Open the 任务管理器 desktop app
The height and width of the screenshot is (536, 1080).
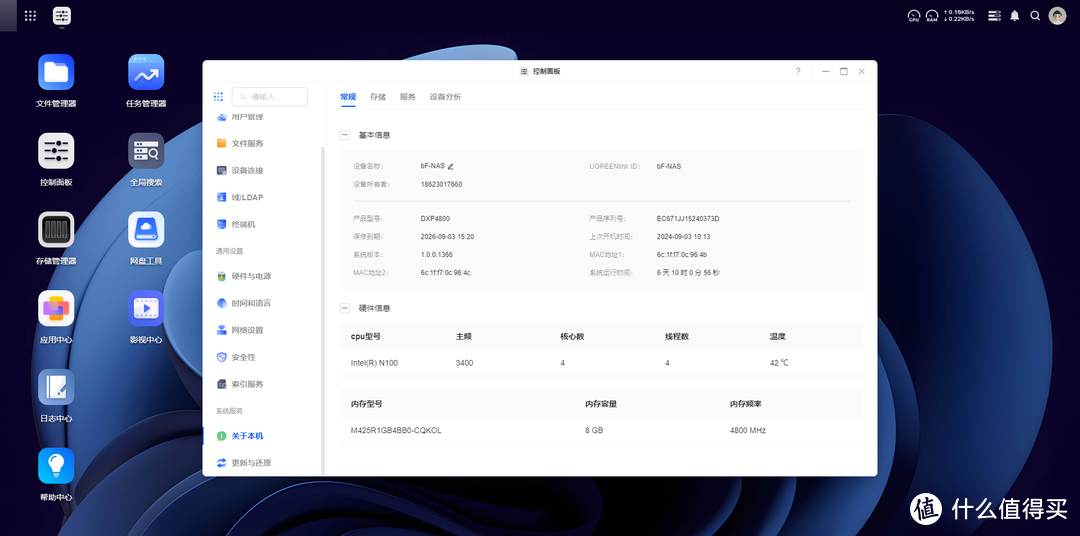pyautogui.click(x=146, y=72)
